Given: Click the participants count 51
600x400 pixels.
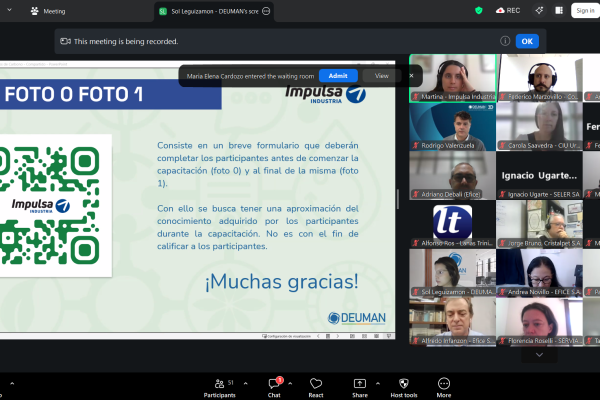Looking at the screenshot, I should coord(231,382).
